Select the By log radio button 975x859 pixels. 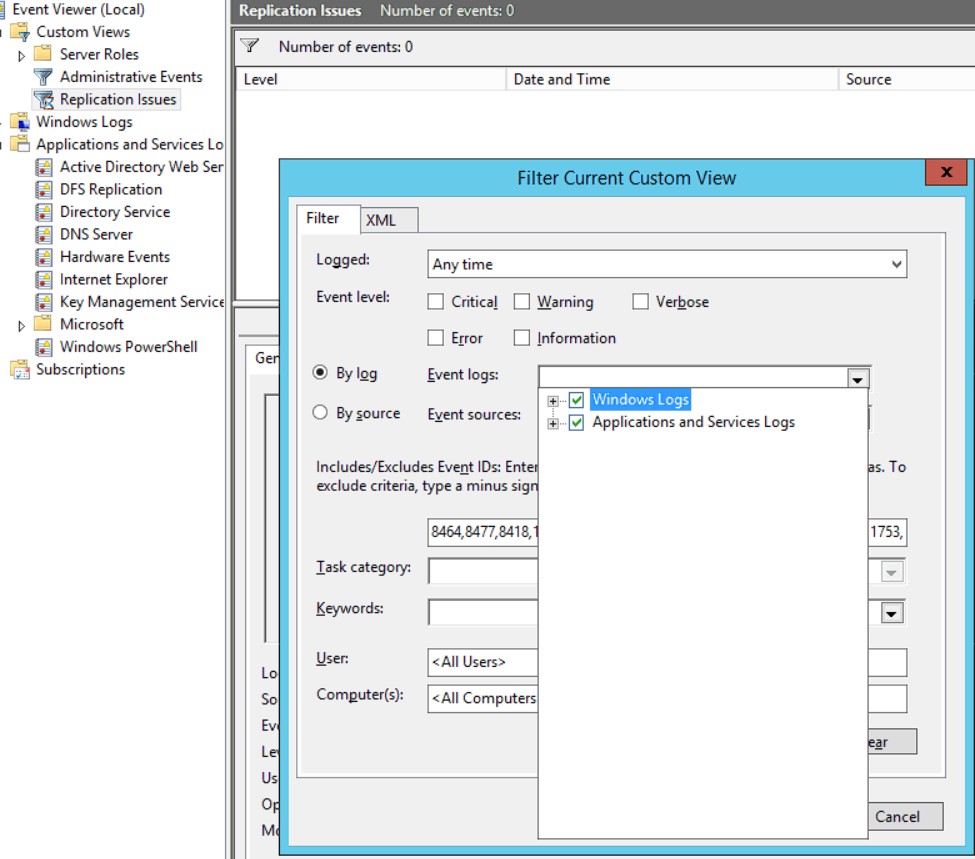(320, 373)
